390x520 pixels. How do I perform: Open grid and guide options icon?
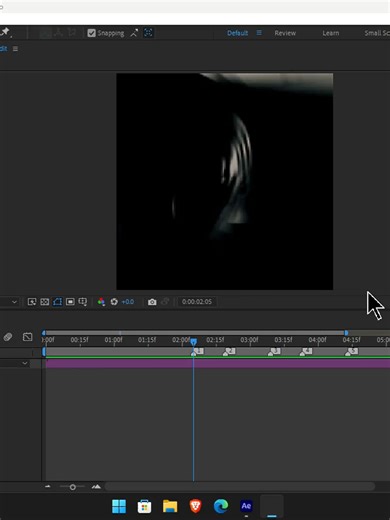click(x=83, y=302)
